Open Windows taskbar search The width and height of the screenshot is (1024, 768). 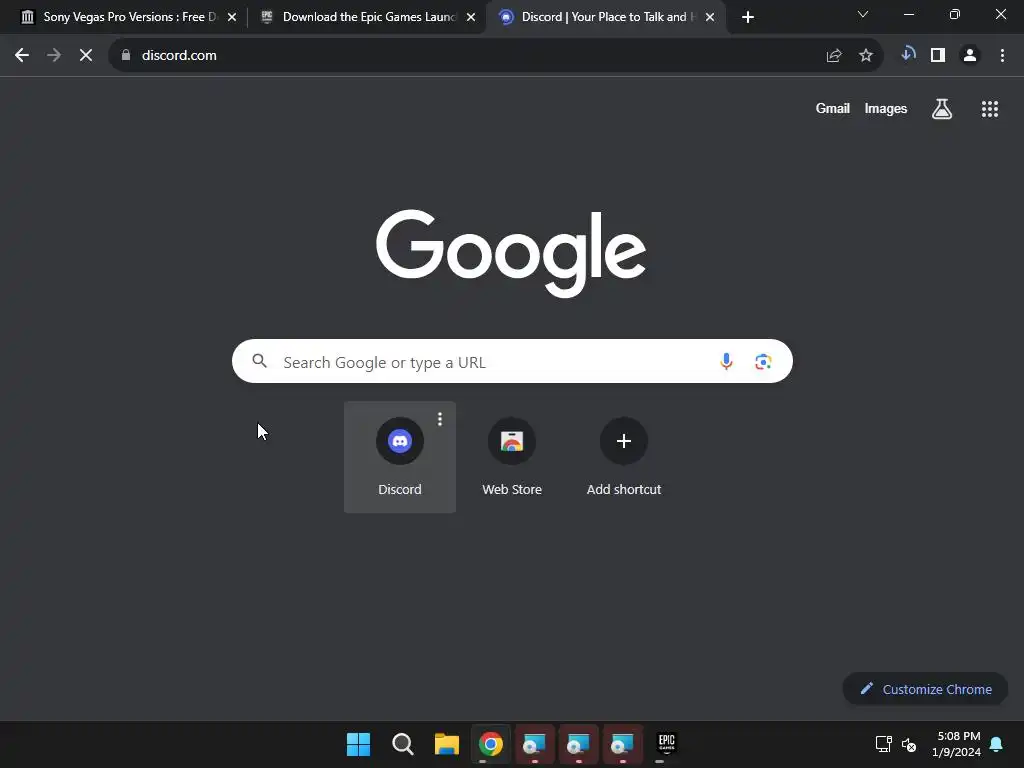[402, 744]
